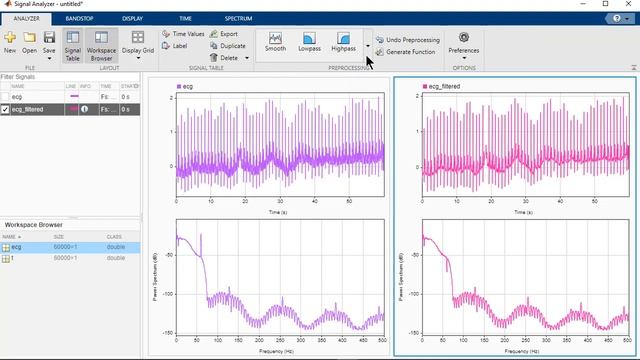Click the Time Values button
The height and width of the screenshot is (360, 640).
tap(184, 34)
